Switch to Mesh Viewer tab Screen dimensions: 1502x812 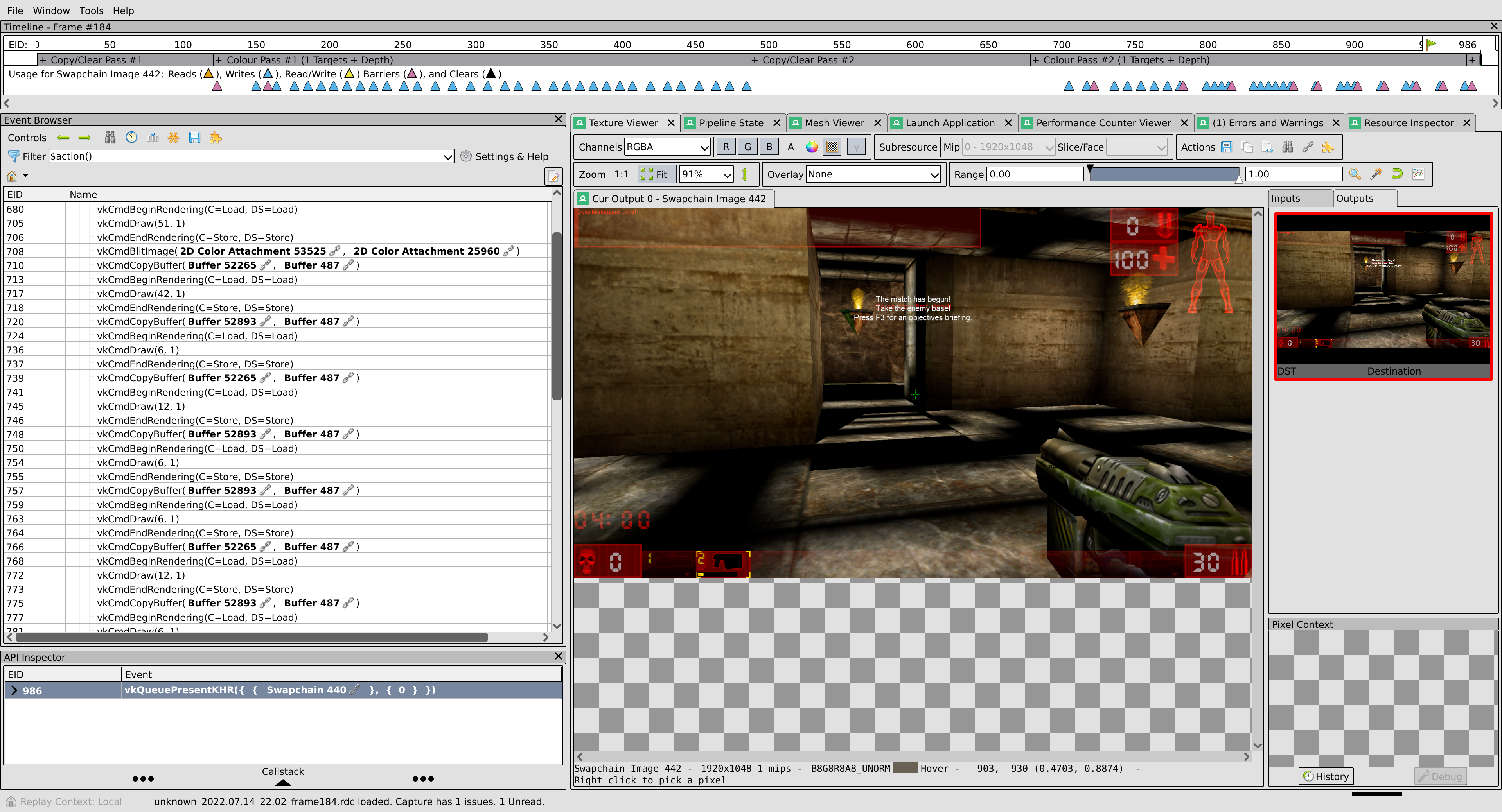click(834, 122)
